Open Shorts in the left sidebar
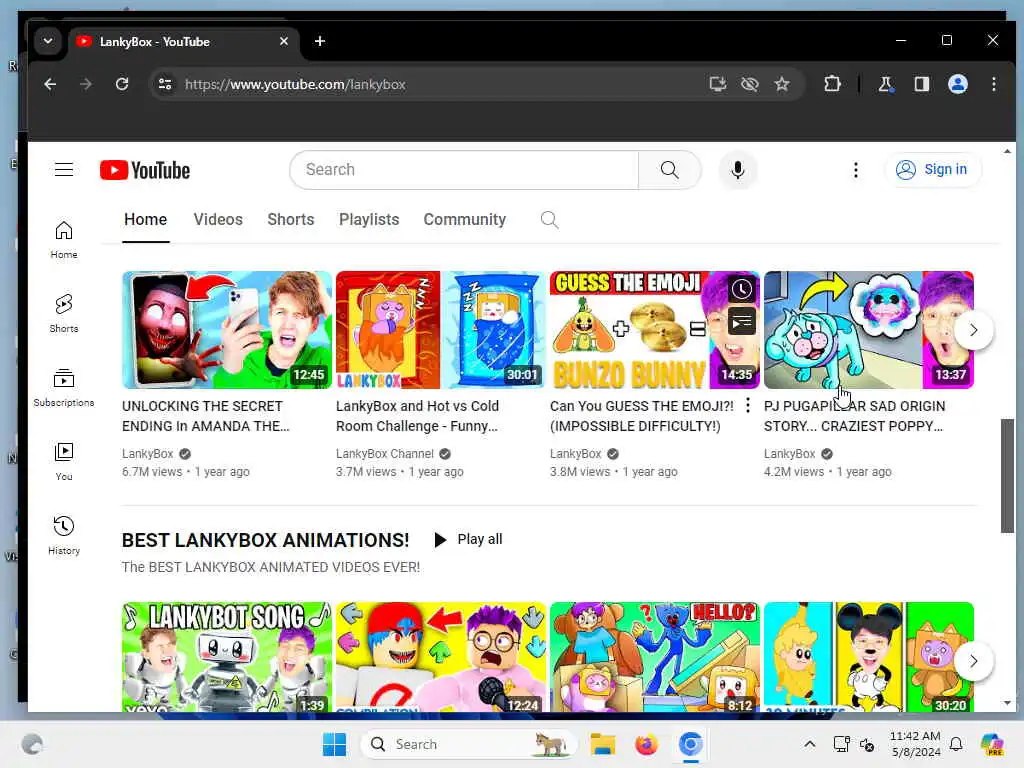This screenshot has width=1024, height=768. [x=63, y=313]
